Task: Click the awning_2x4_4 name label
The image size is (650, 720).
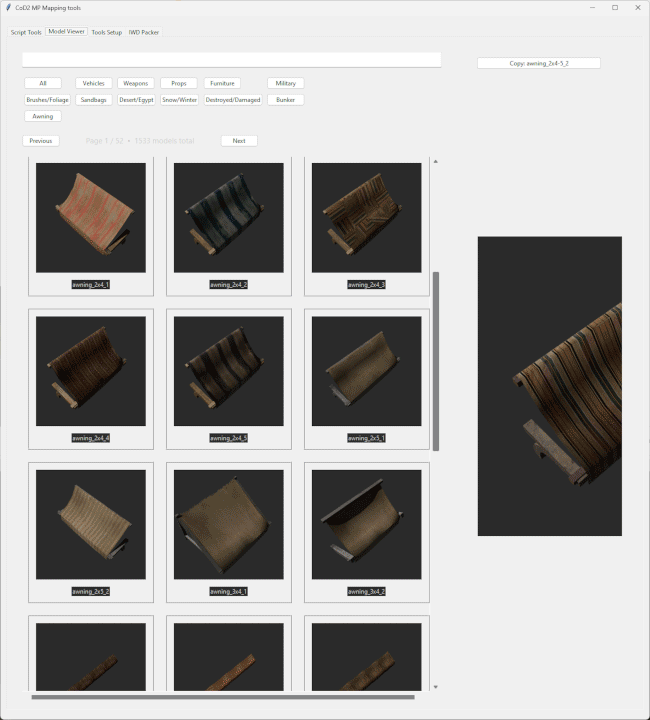Action: pyautogui.click(x=91, y=438)
